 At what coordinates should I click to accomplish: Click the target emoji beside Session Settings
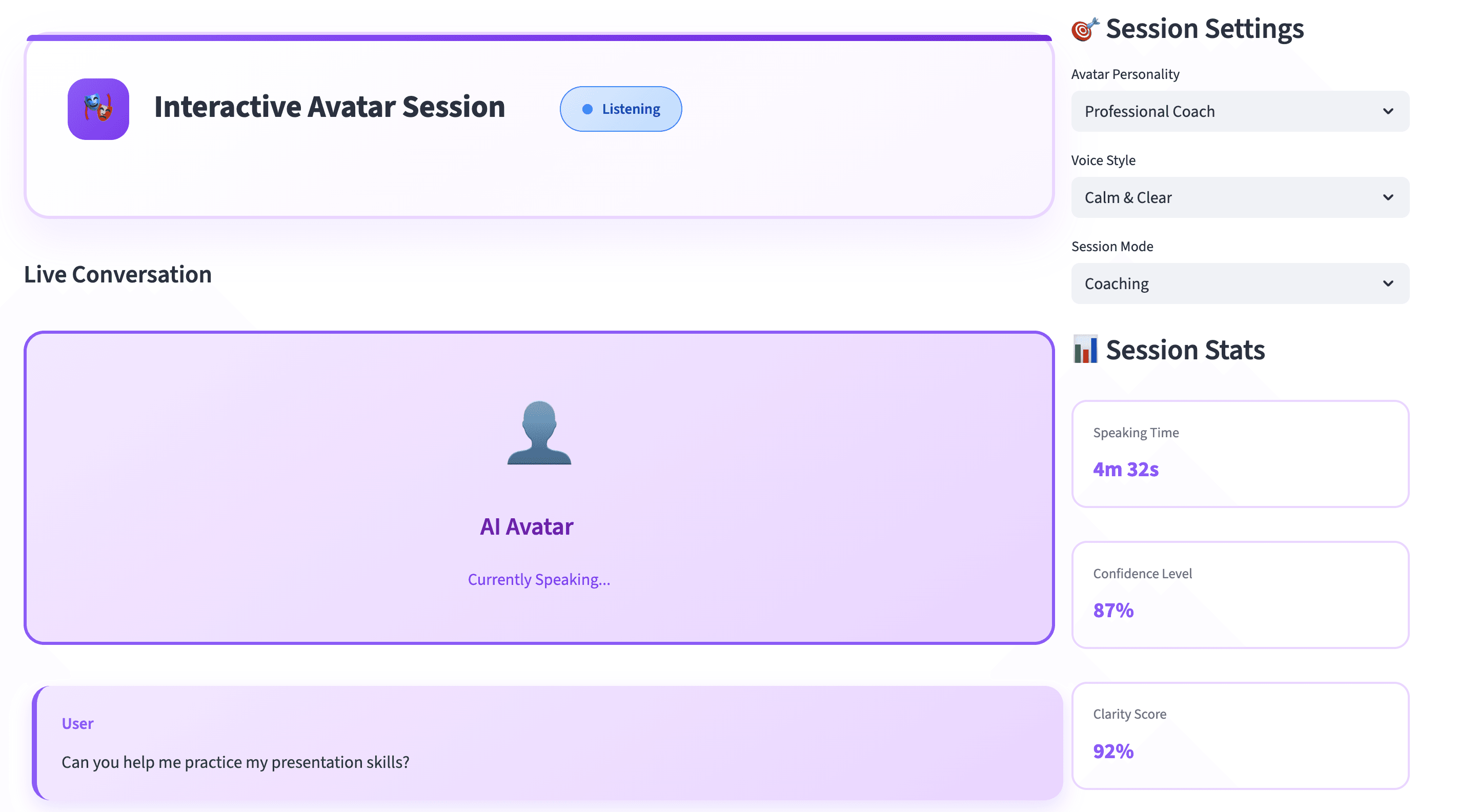pyautogui.click(x=1084, y=29)
